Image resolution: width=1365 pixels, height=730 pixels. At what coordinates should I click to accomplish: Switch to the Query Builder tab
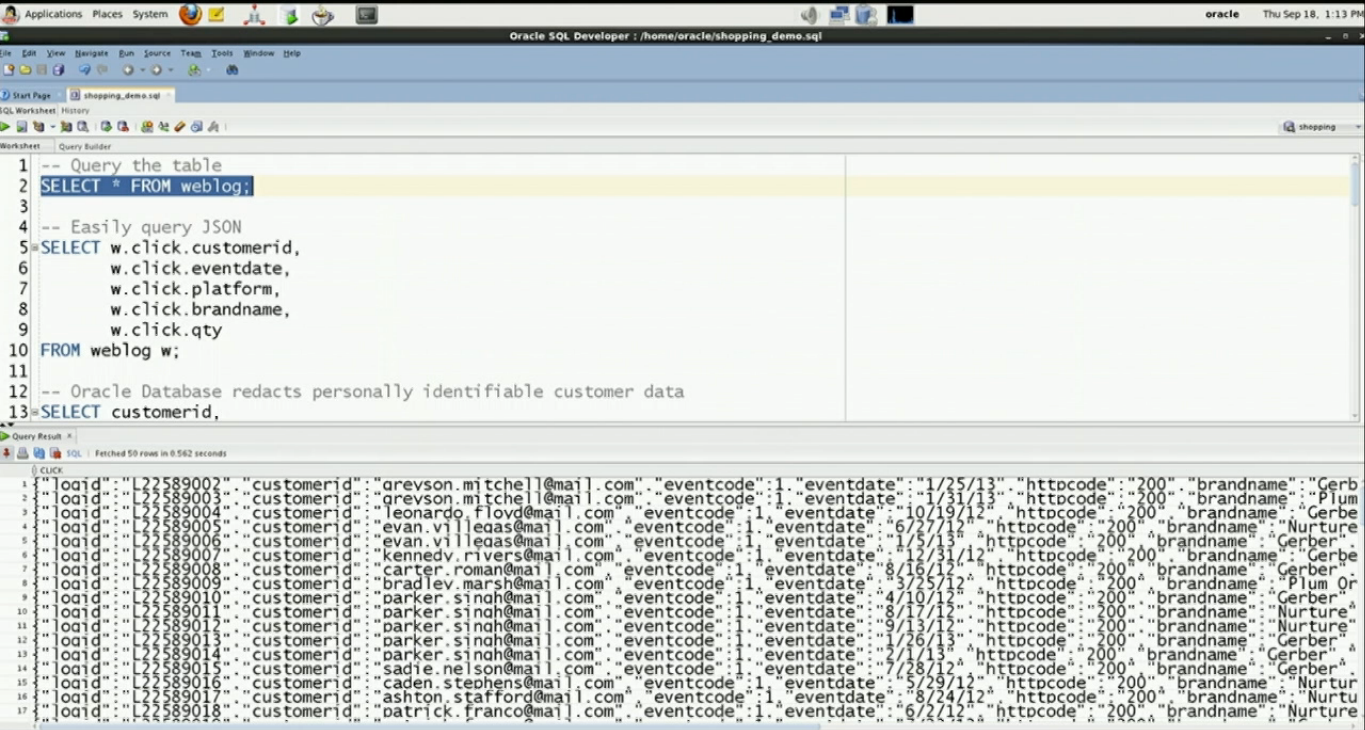(85, 146)
